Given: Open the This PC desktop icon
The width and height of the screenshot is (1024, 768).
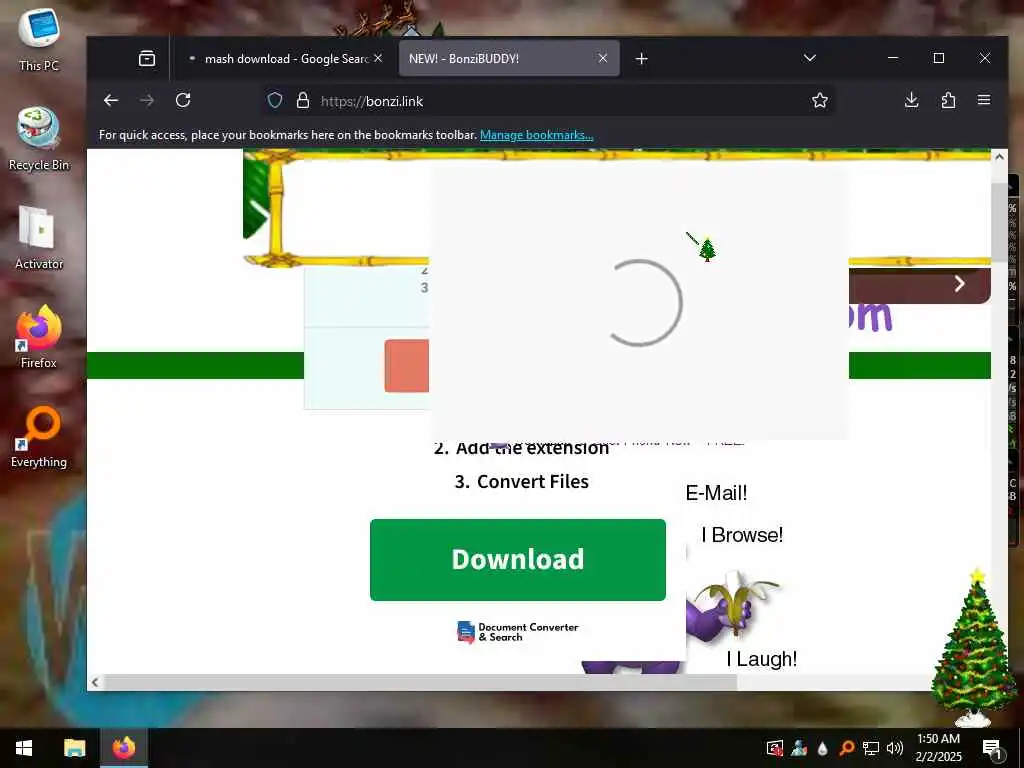Looking at the screenshot, I should (39, 40).
